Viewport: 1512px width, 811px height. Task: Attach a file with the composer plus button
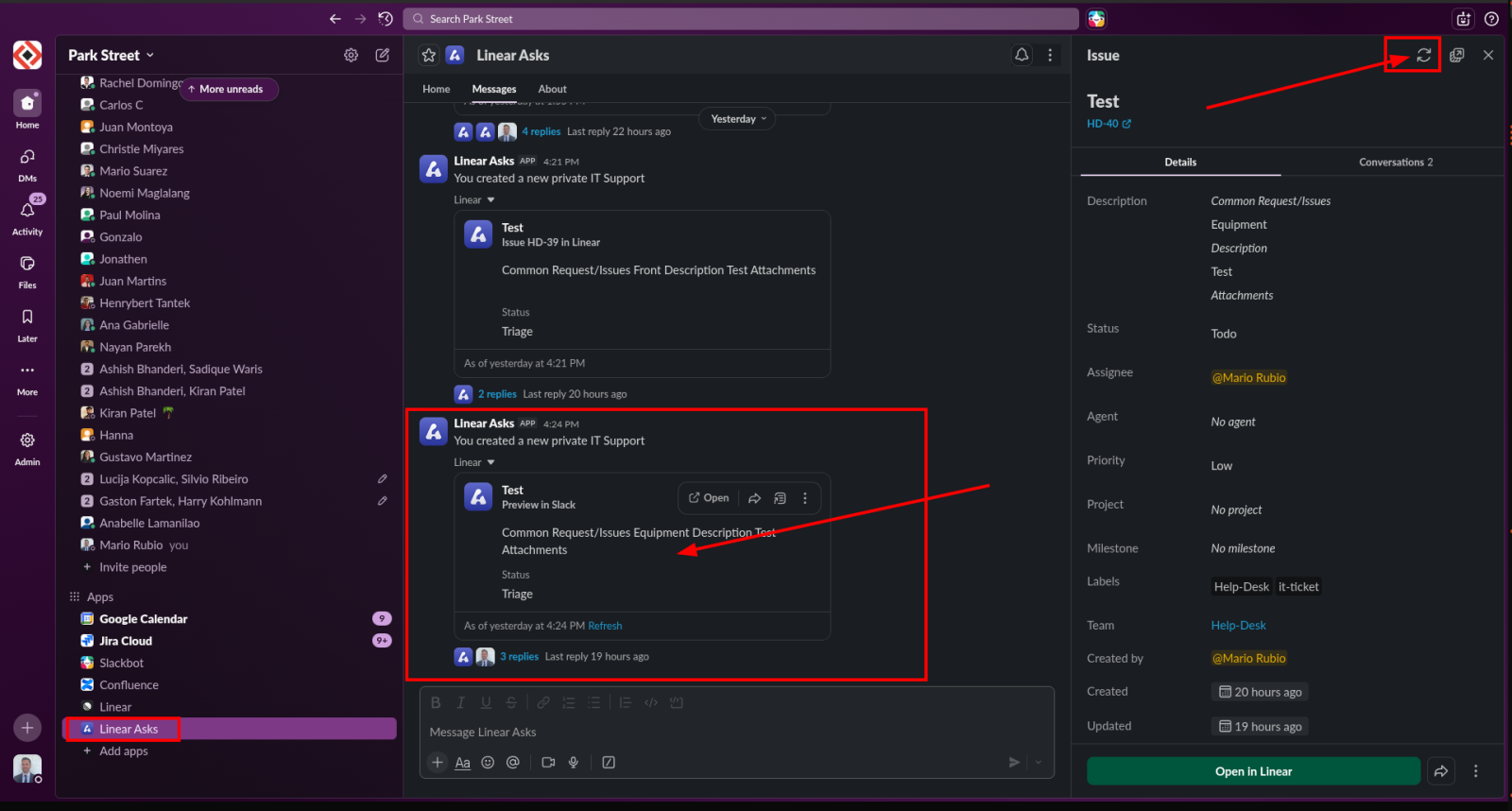coord(437,763)
